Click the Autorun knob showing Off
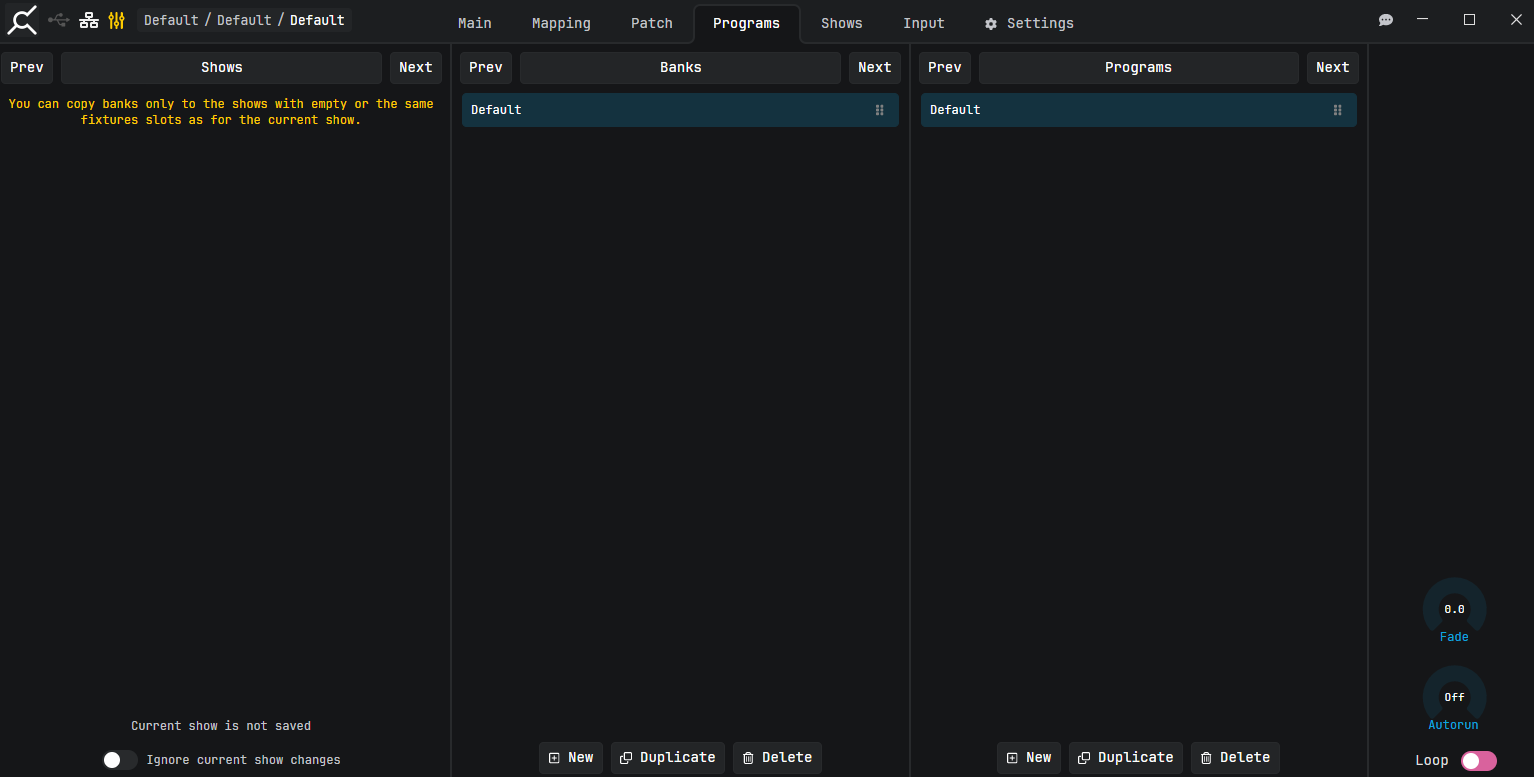The height and width of the screenshot is (777, 1534). click(x=1455, y=697)
